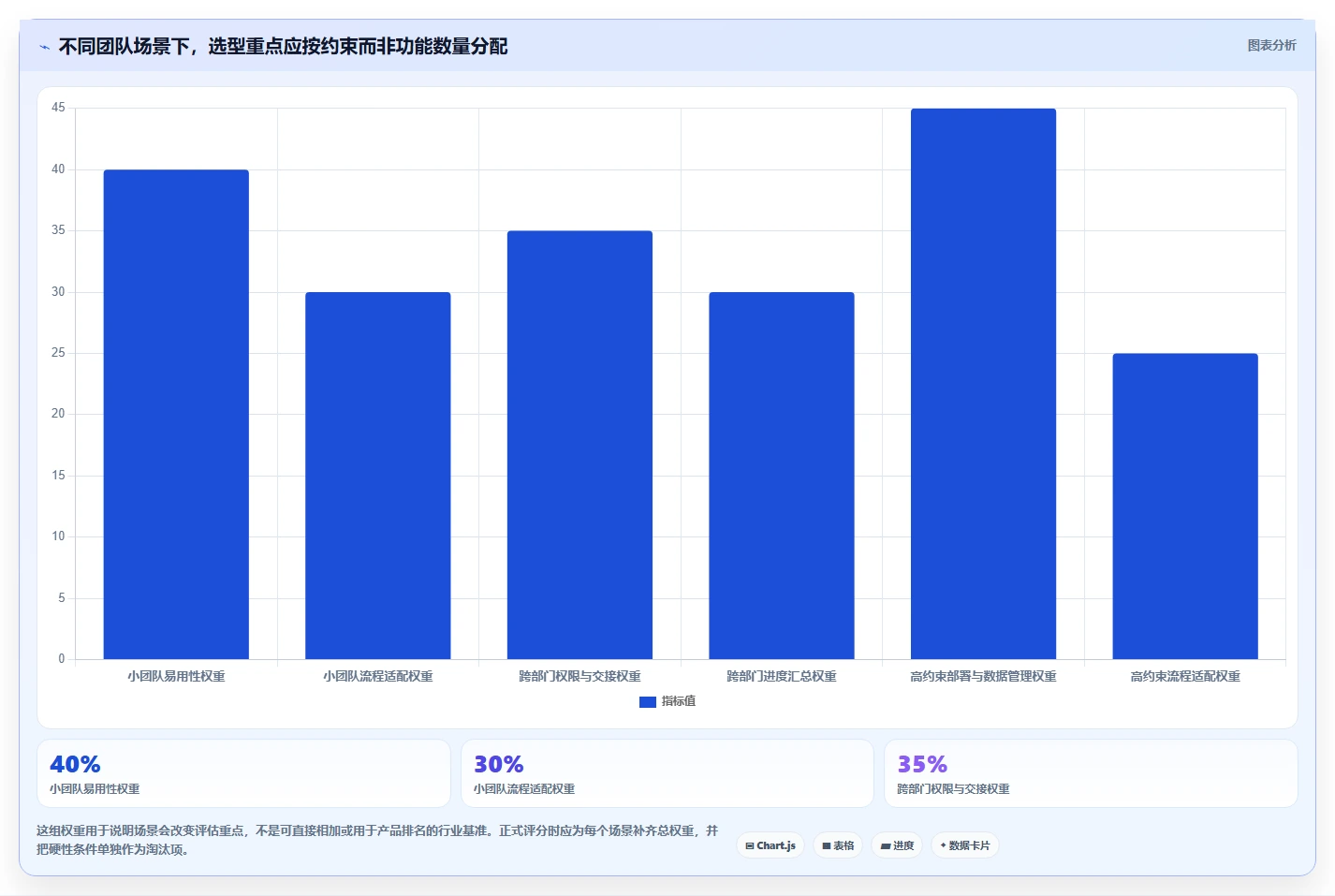Click the 高约束流程适配权重 bar

[x=1185, y=506]
